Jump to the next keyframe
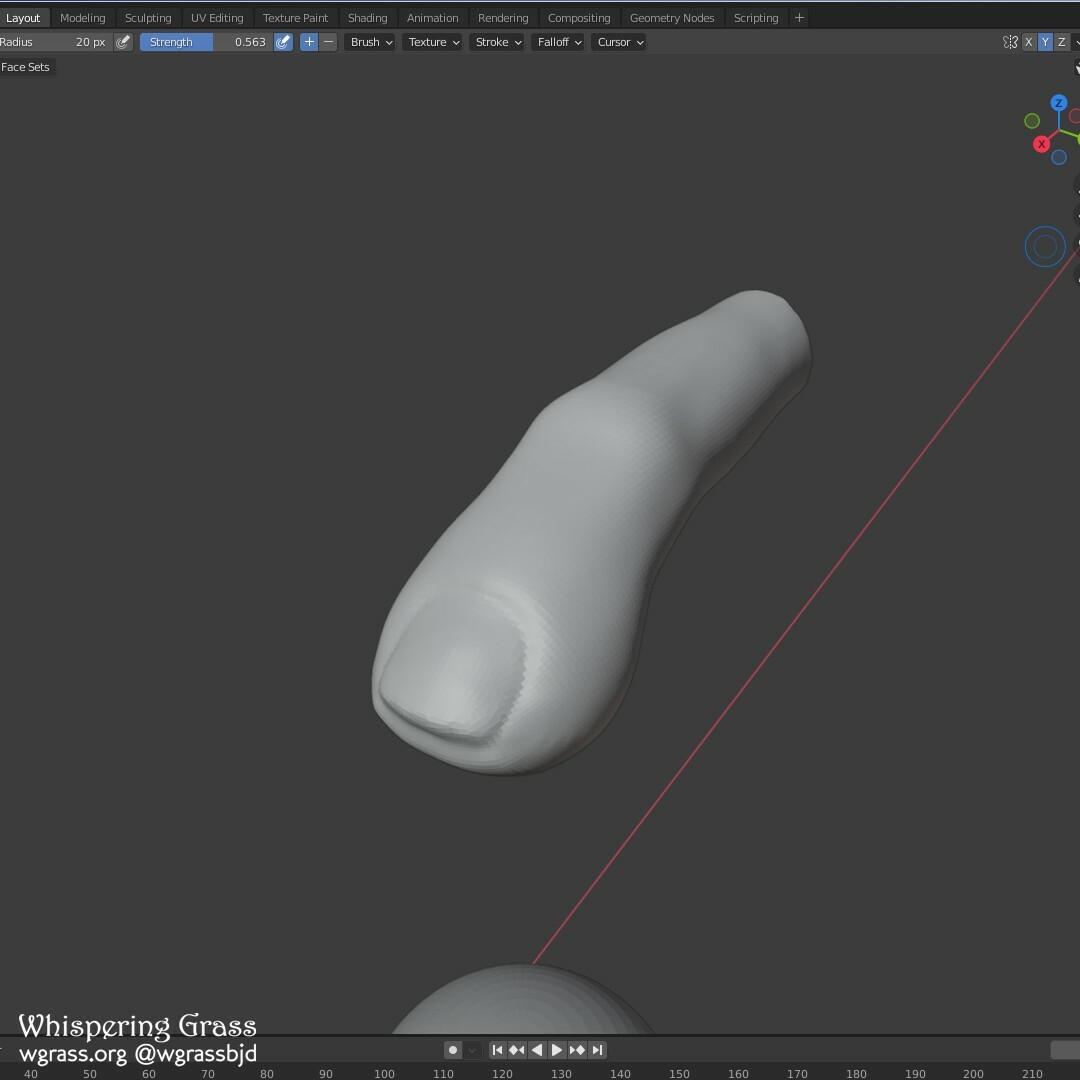 tap(577, 1050)
